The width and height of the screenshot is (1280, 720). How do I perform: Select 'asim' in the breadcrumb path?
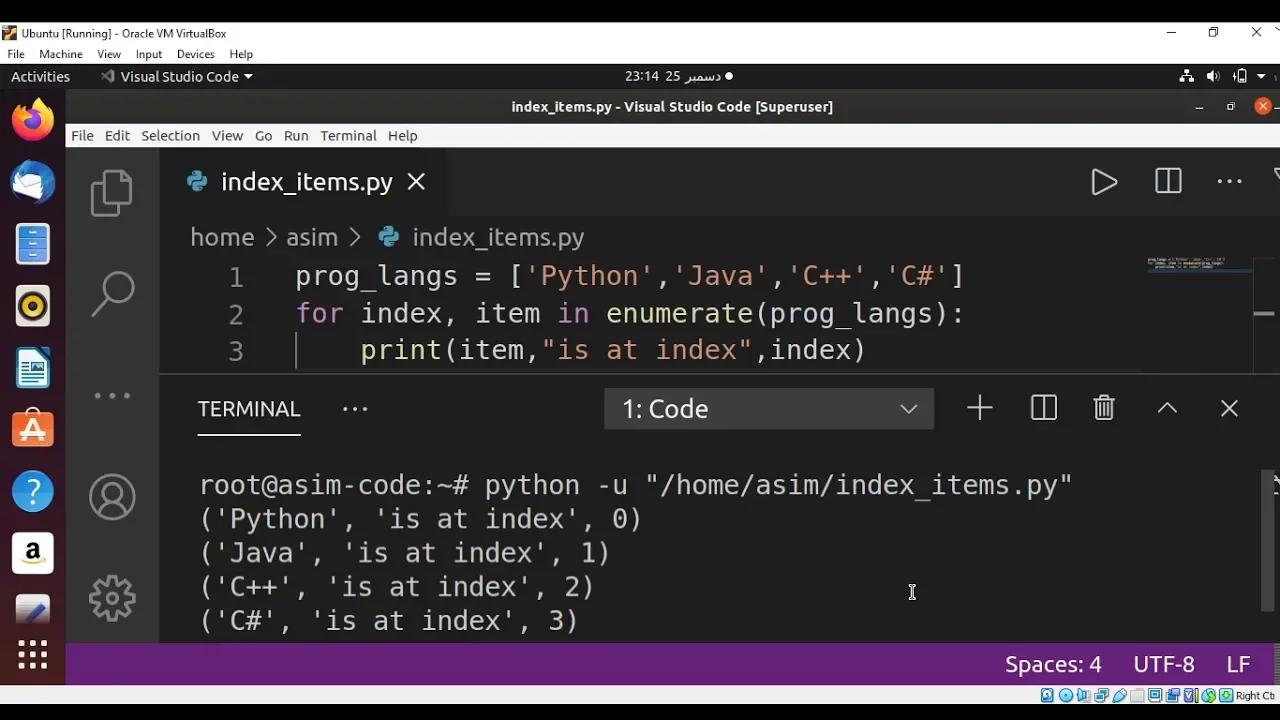click(311, 237)
